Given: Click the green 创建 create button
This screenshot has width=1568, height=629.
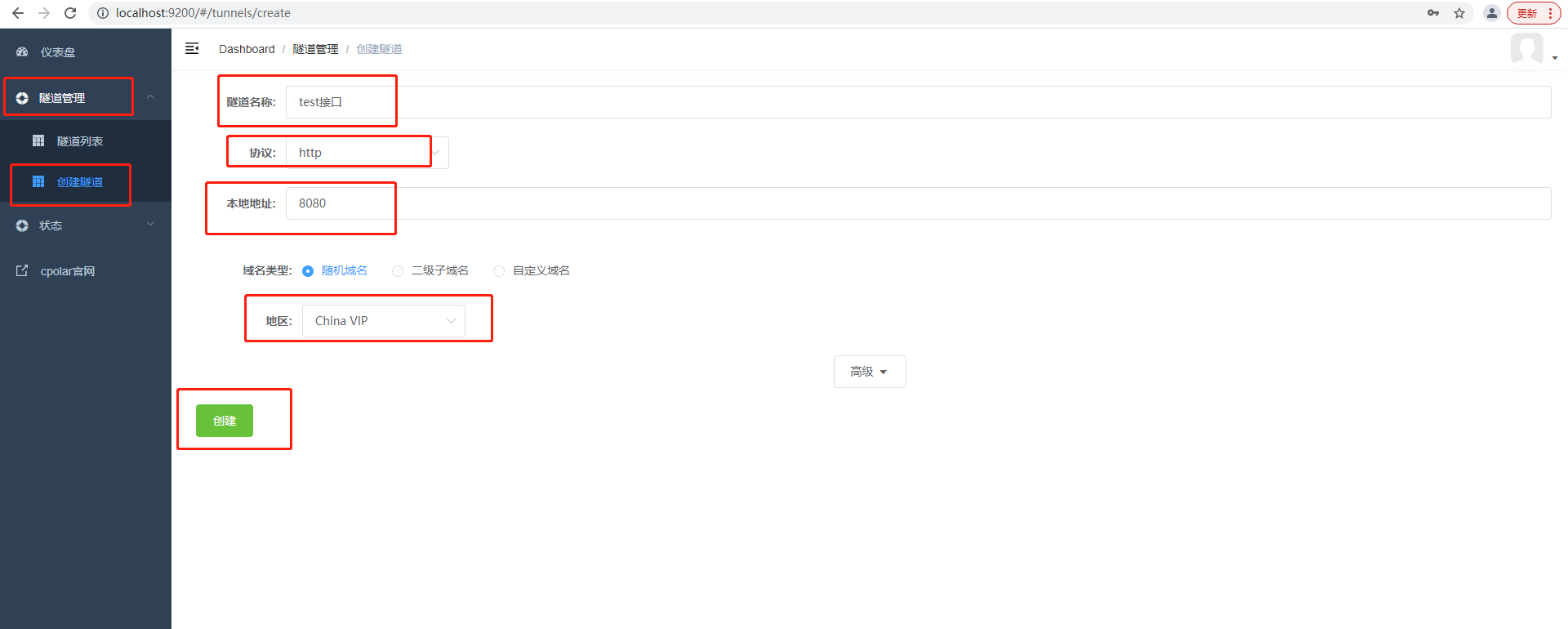Looking at the screenshot, I should (225, 421).
